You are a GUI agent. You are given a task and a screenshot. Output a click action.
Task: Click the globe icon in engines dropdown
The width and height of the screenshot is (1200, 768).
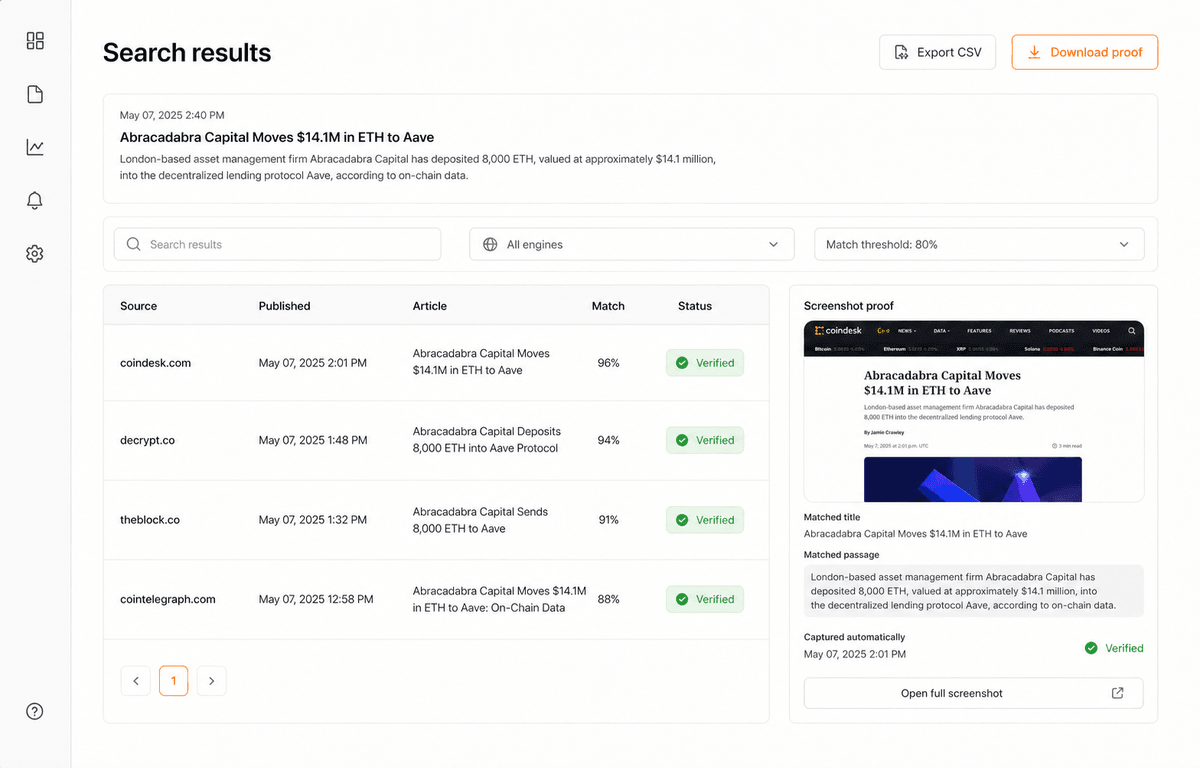point(490,244)
